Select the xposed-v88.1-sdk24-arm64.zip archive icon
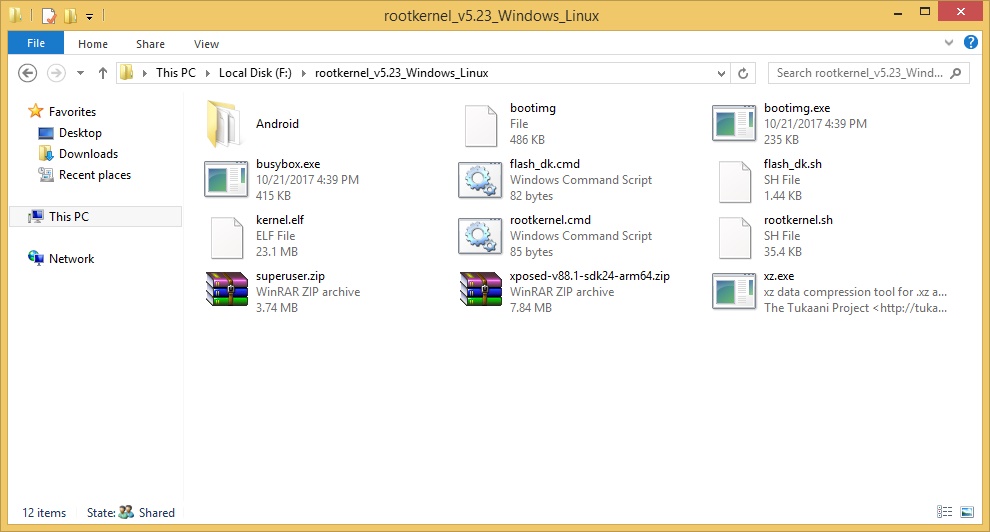The image size is (990, 532). (480, 289)
